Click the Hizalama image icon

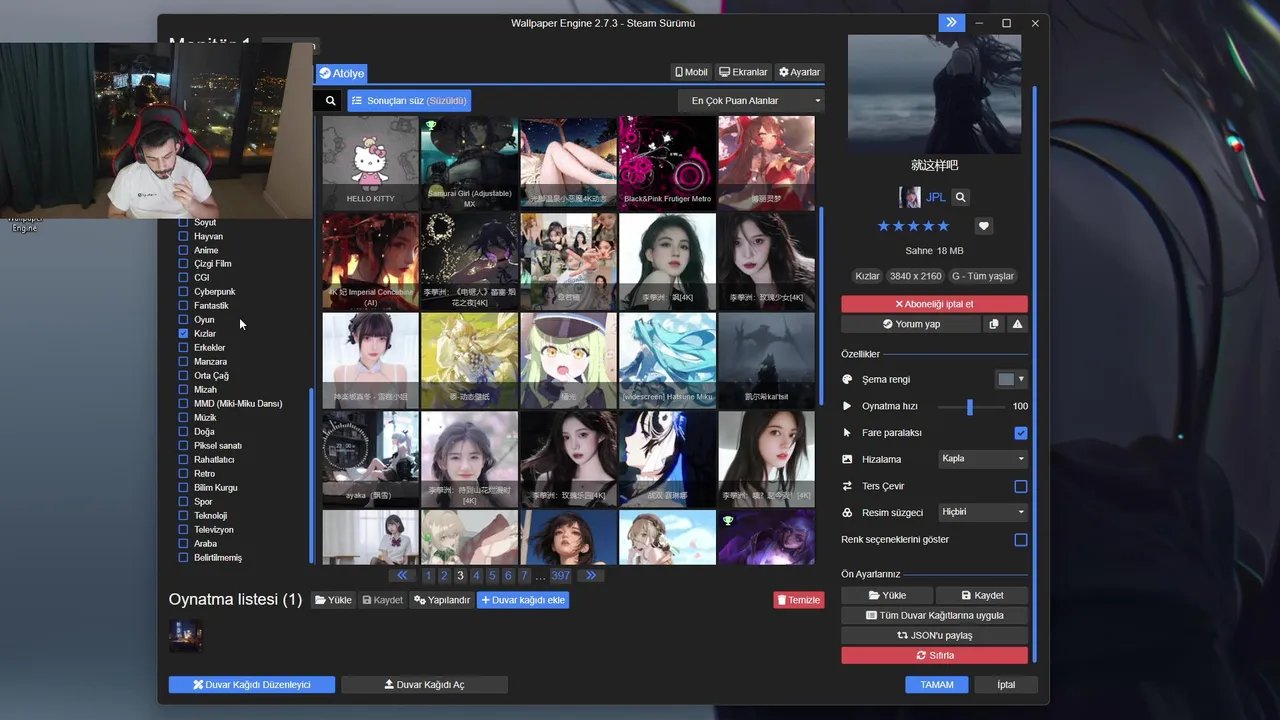pos(847,459)
